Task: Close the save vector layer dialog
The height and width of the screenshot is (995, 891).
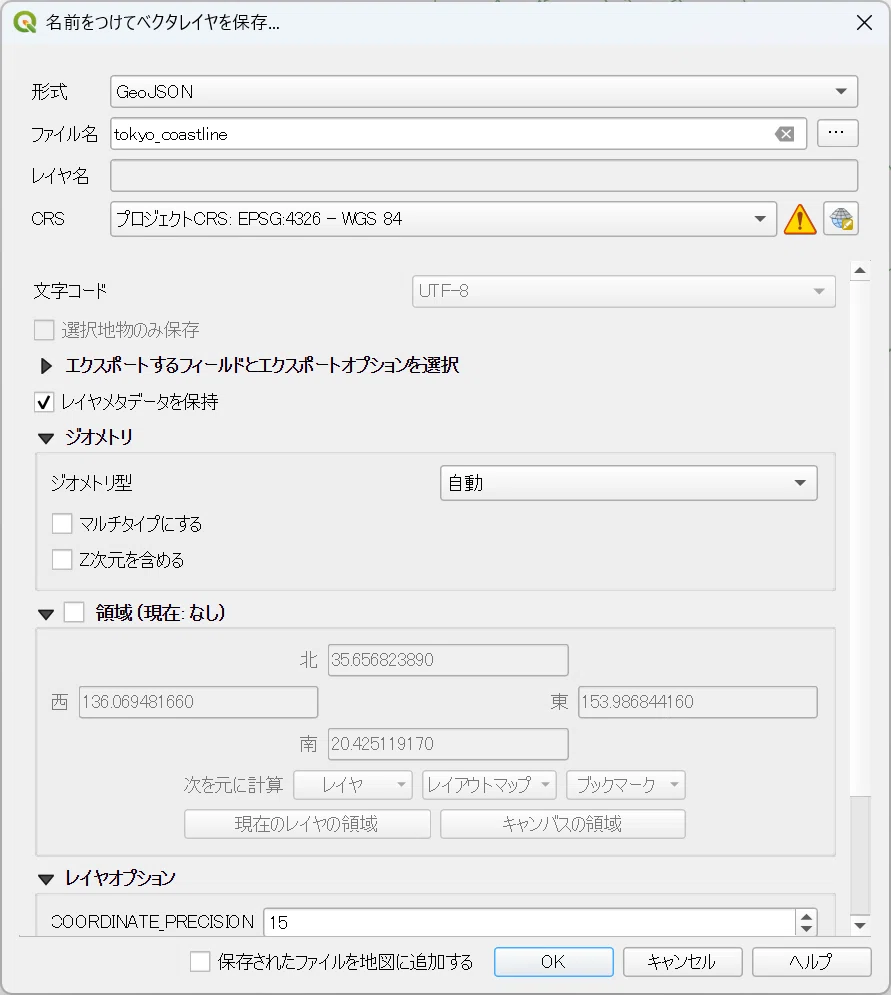Action: [x=864, y=23]
